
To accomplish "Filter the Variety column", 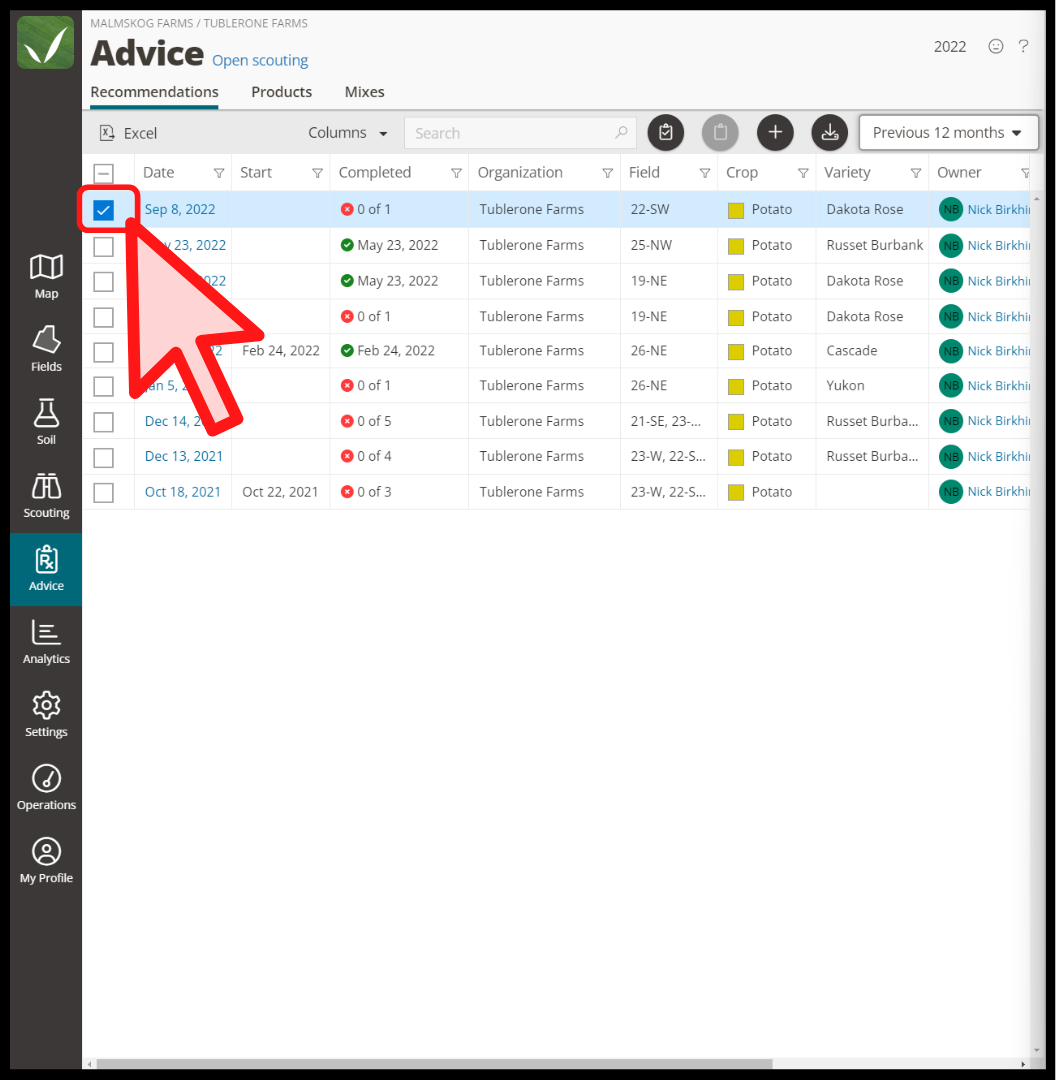I will click(x=916, y=173).
